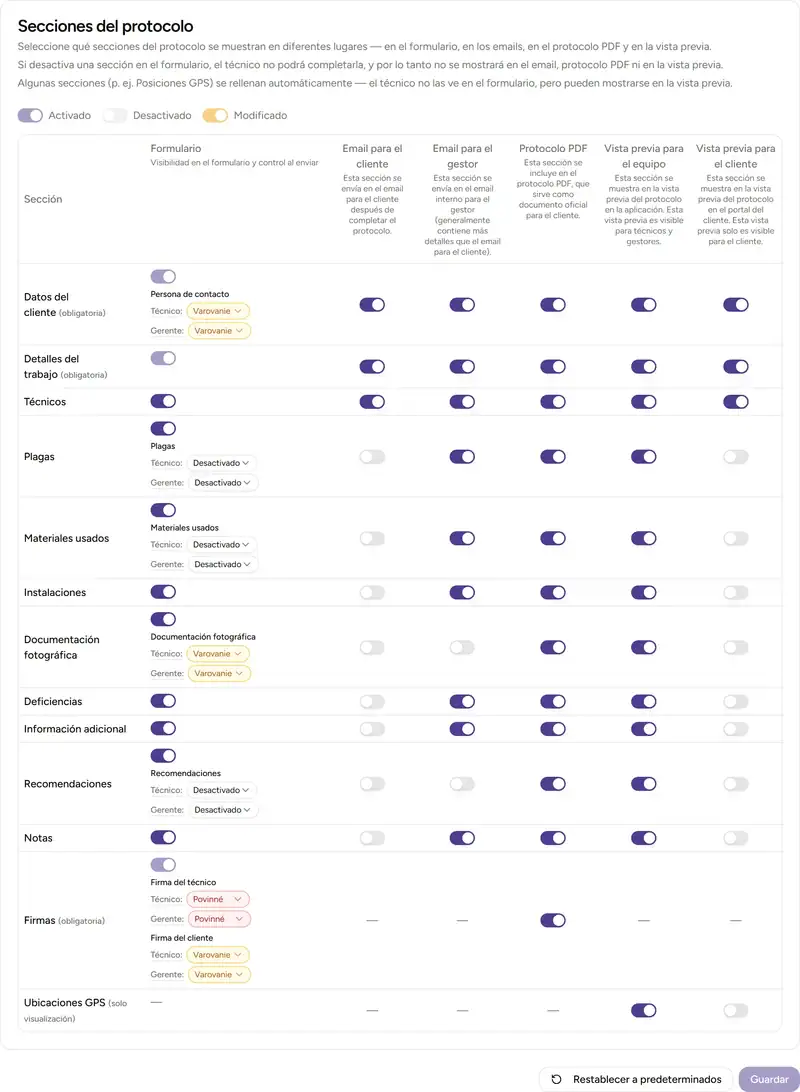The height and width of the screenshot is (1092, 800).
Task: Enable Ubicaciones GPS client preview toggle
Action: pos(736,1010)
